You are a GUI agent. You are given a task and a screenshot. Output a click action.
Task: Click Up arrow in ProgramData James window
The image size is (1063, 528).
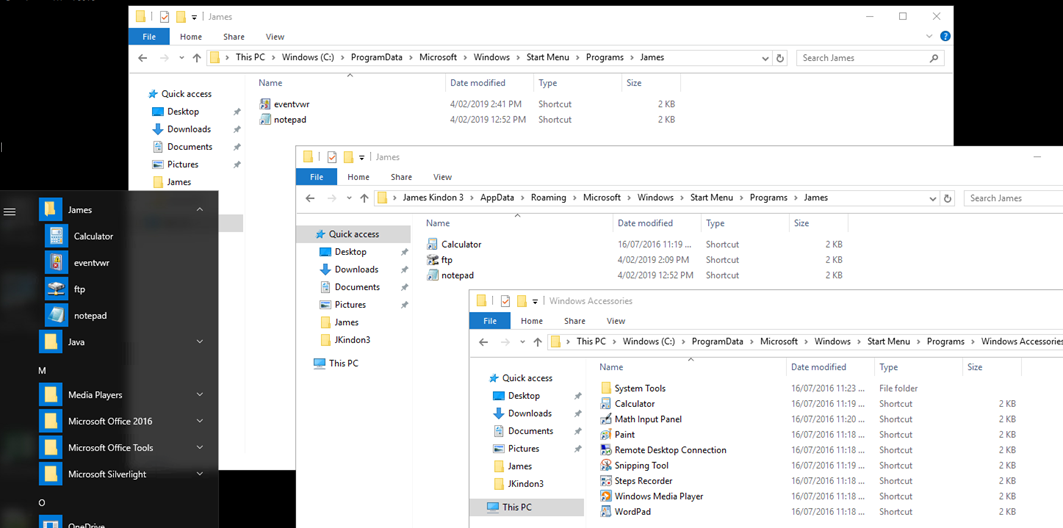pyautogui.click(x=197, y=58)
